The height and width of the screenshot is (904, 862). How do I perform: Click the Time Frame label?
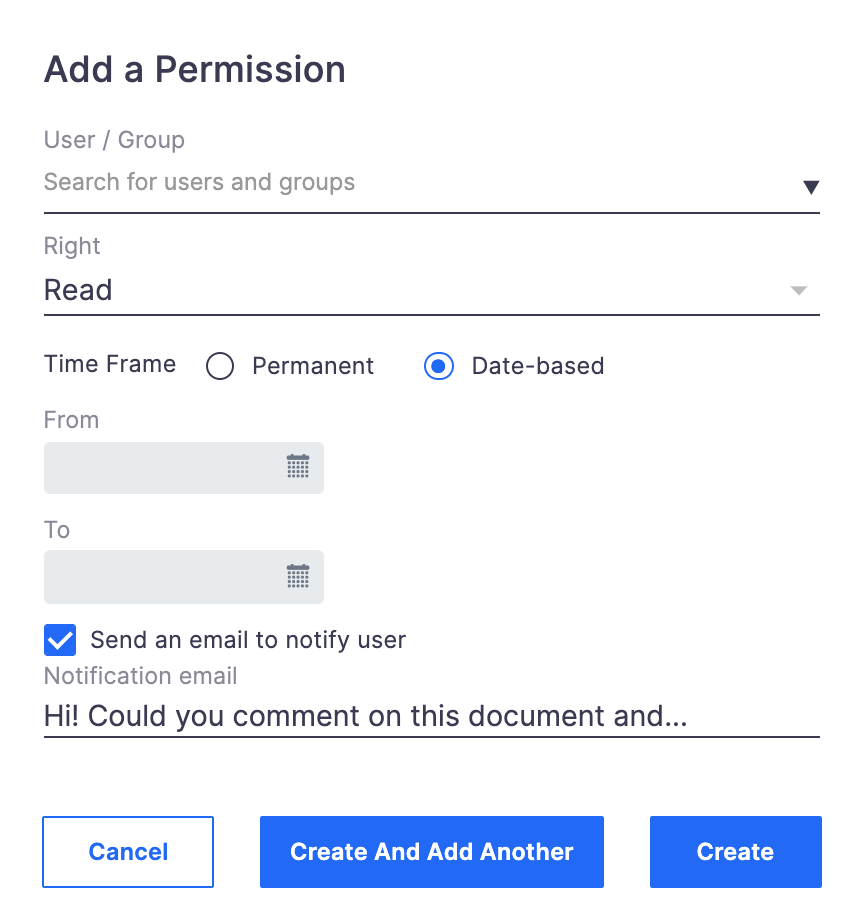[x=110, y=364]
